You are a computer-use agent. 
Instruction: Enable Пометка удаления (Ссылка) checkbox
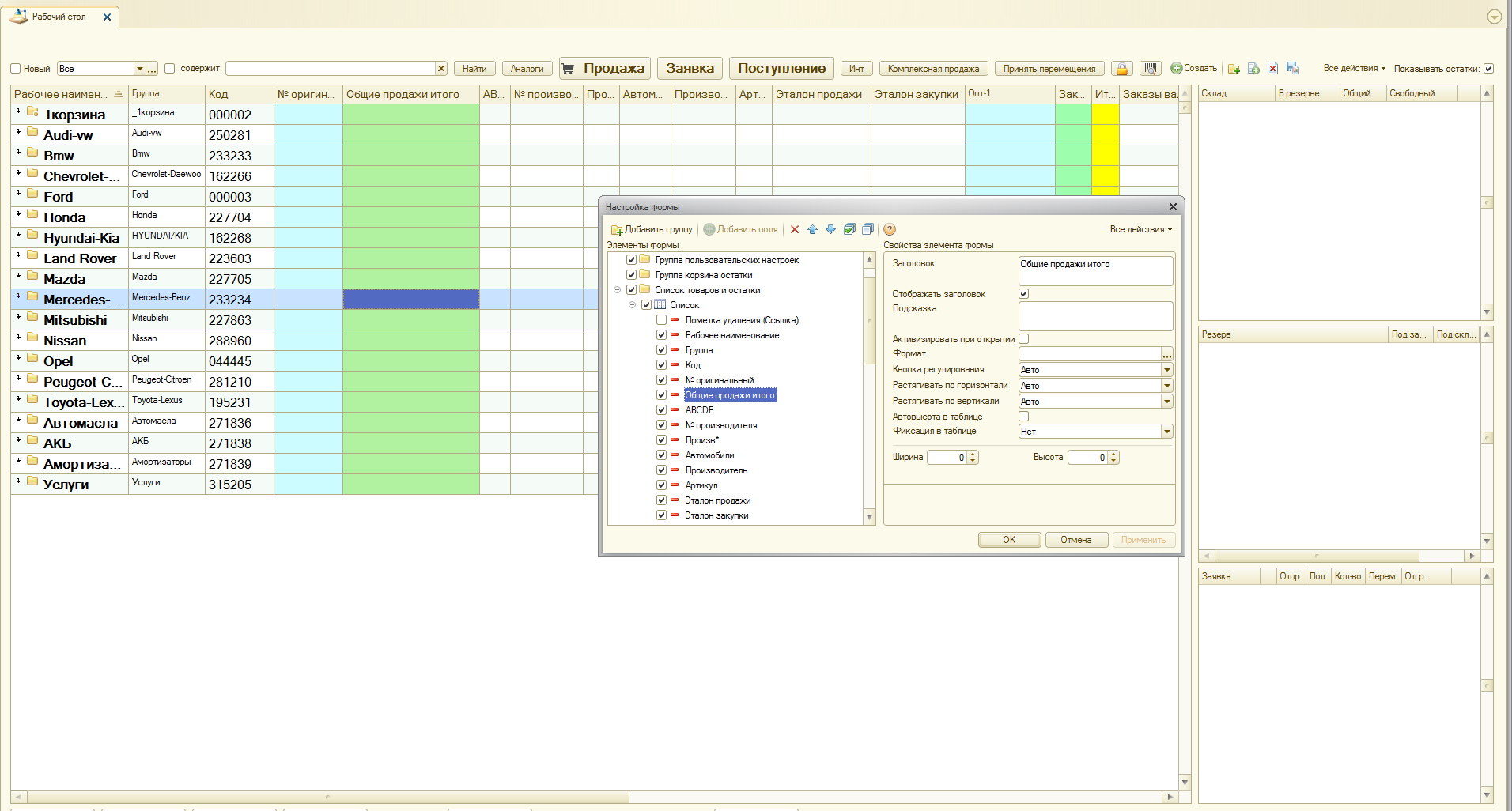[661, 320]
